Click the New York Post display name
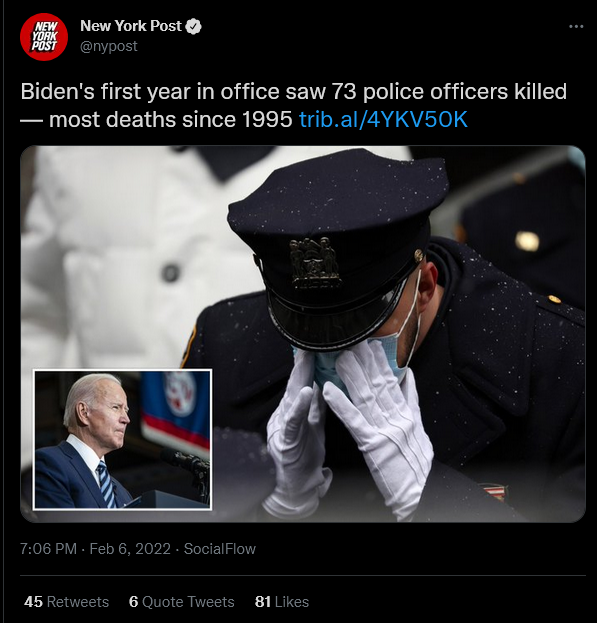This screenshot has width=597, height=623. tap(131, 26)
